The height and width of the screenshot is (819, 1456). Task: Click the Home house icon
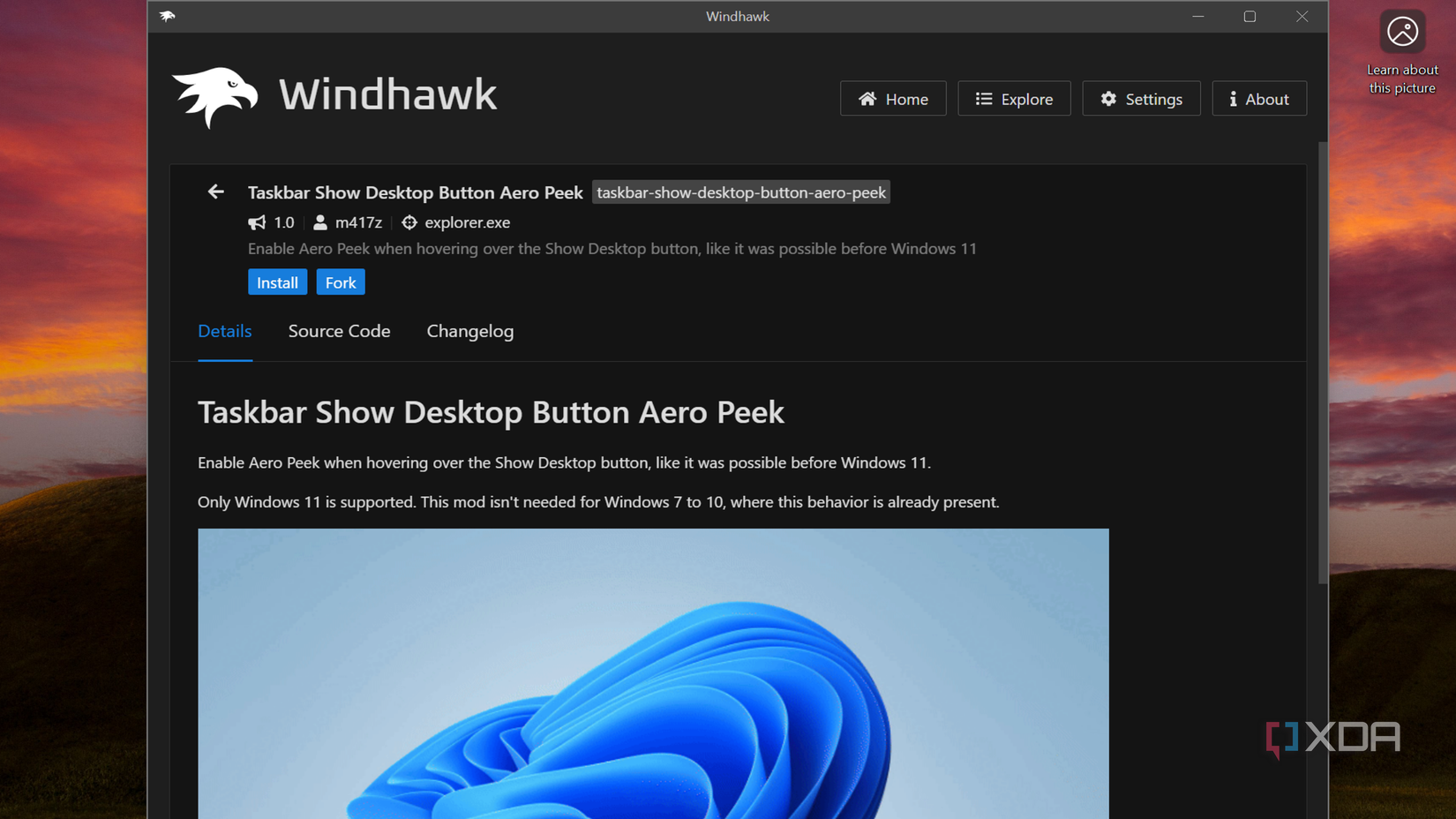coord(867,99)
